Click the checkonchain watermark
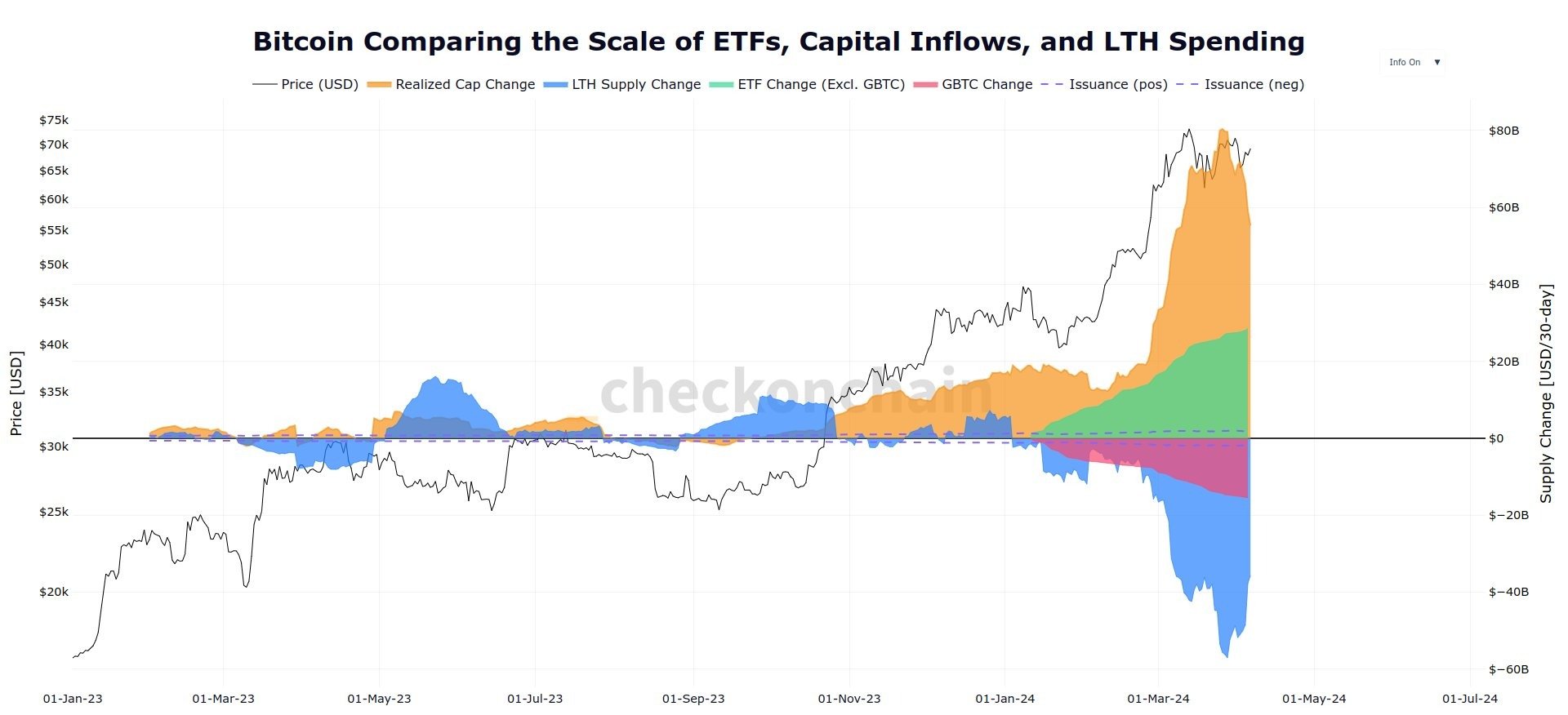 click(796, 393)
